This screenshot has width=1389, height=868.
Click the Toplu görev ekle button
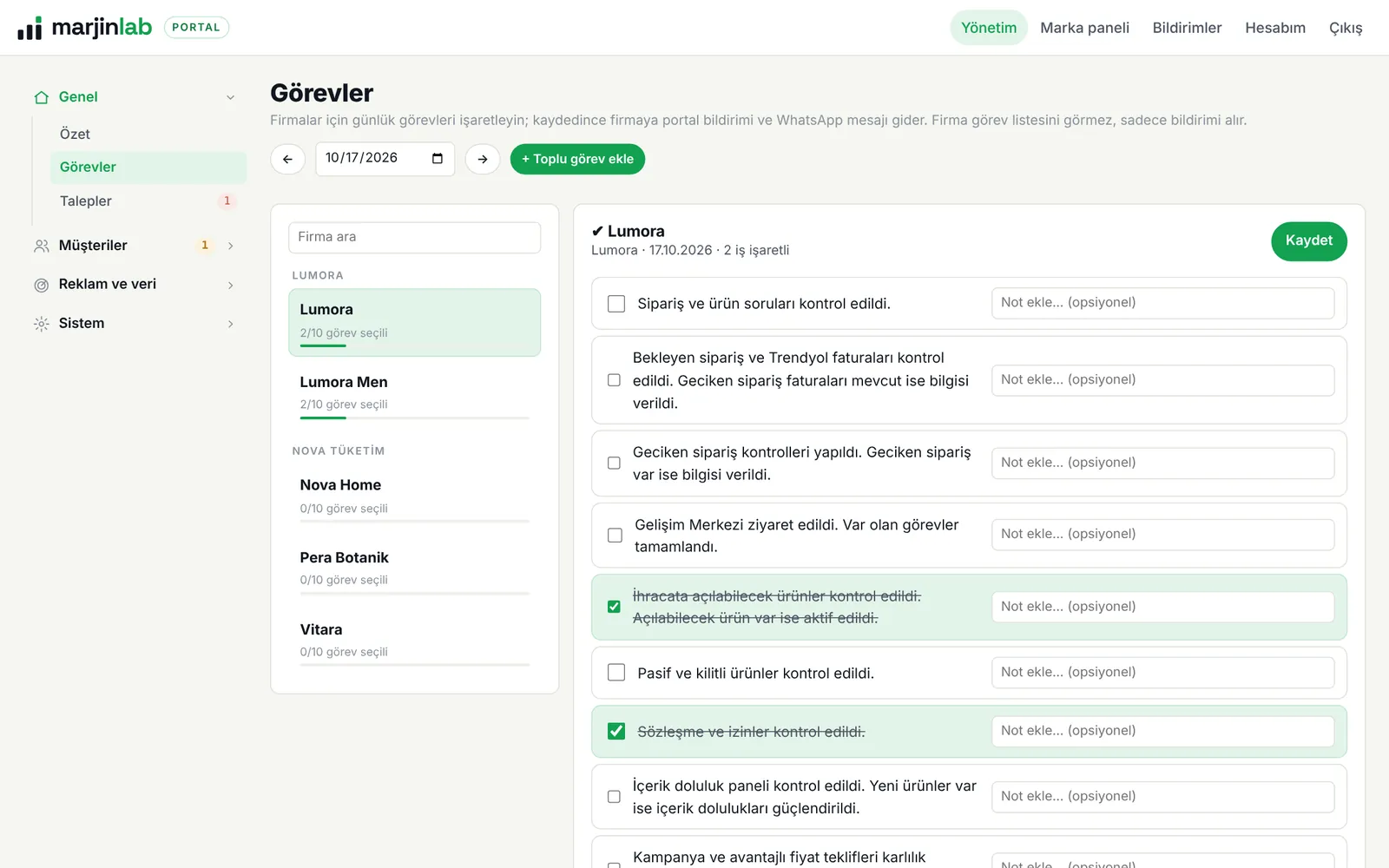click(577, 159)
